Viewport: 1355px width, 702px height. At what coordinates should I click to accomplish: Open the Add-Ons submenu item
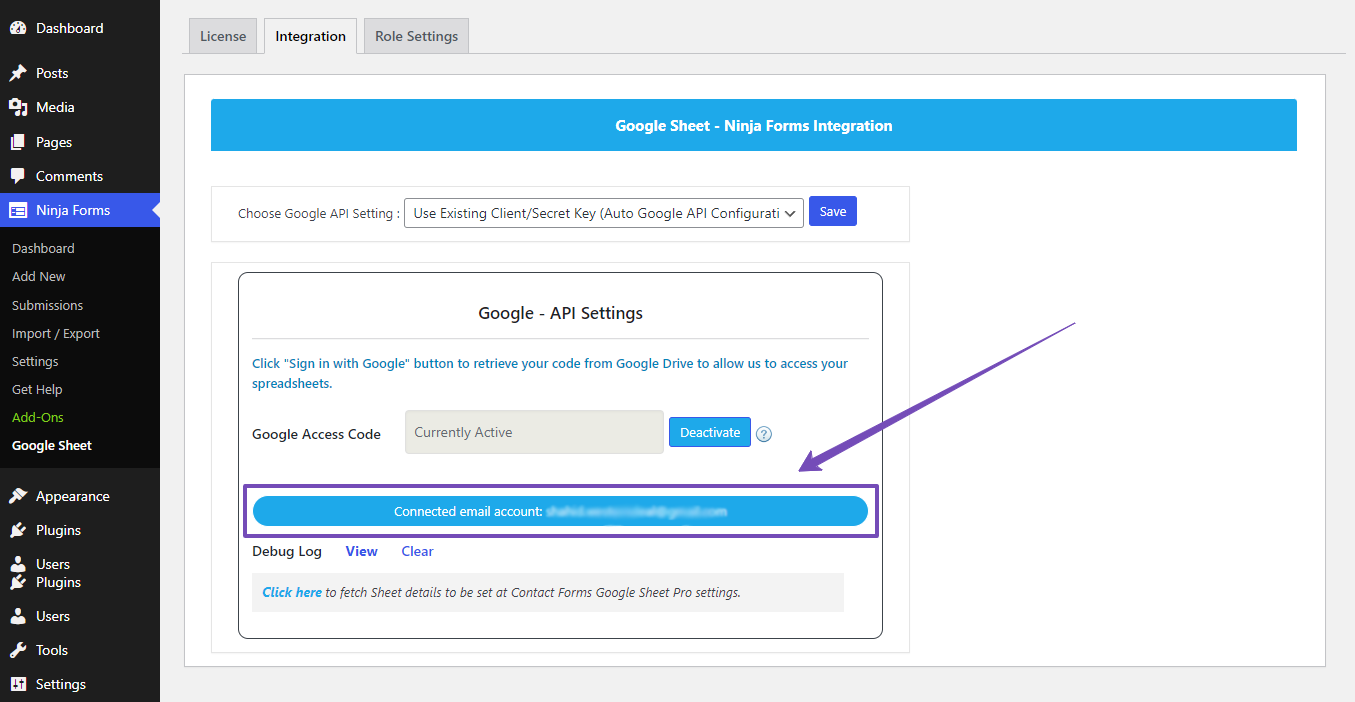38,417
